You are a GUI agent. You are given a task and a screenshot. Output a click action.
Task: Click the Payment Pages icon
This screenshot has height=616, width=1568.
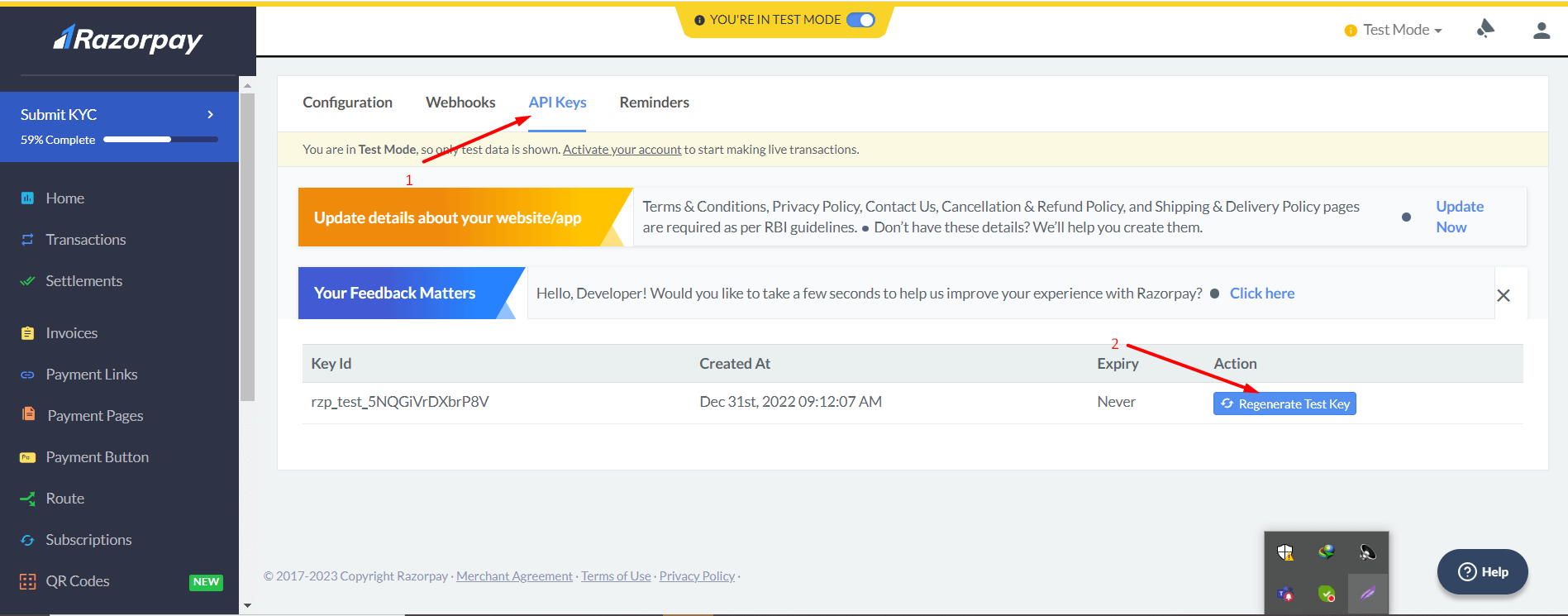pyautogui.click(x=28, y=414)
